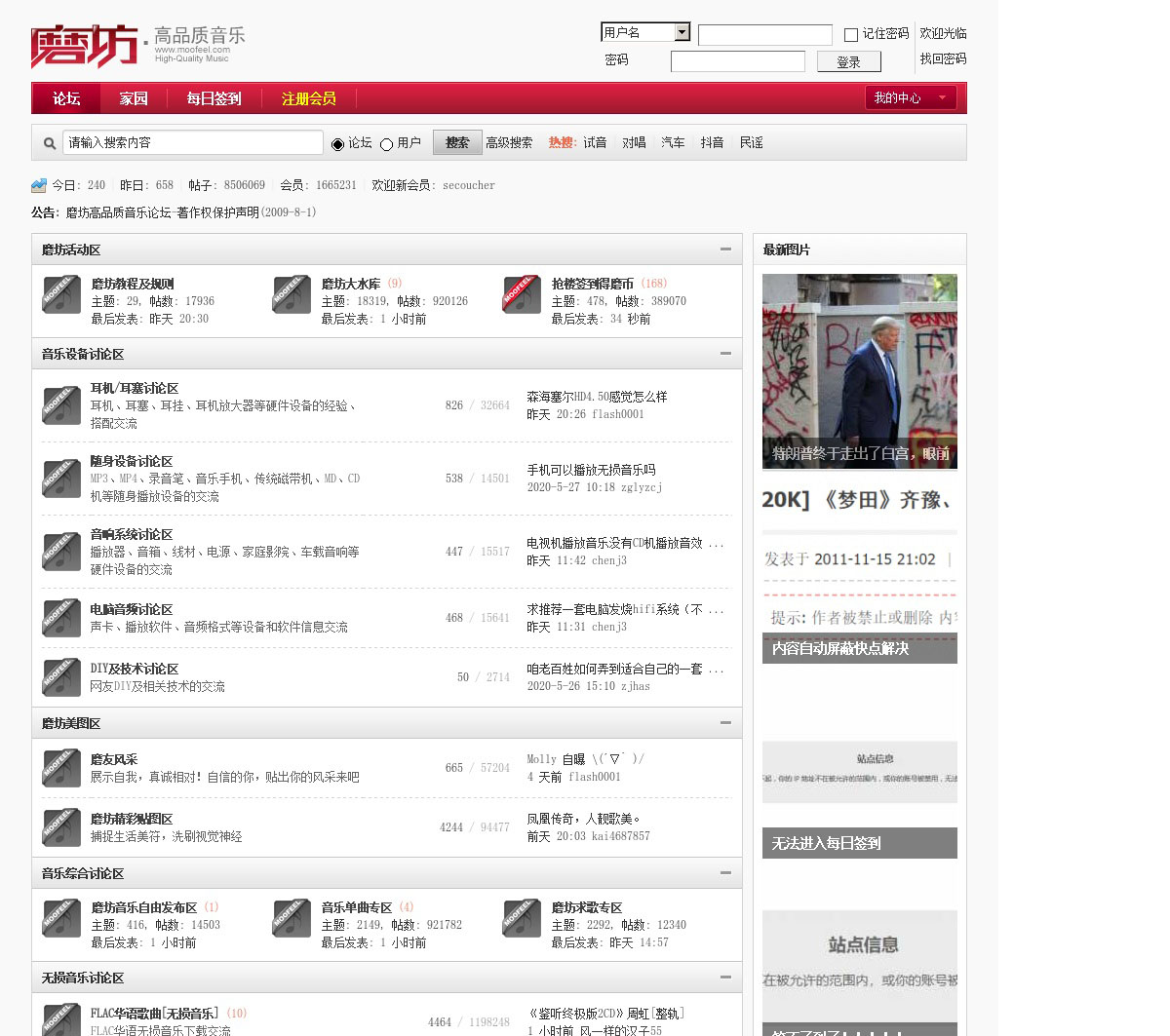Click the statistics chart icon beside 今日
This screenshot has height=1036, width=1170.
[x=39, y=185]
